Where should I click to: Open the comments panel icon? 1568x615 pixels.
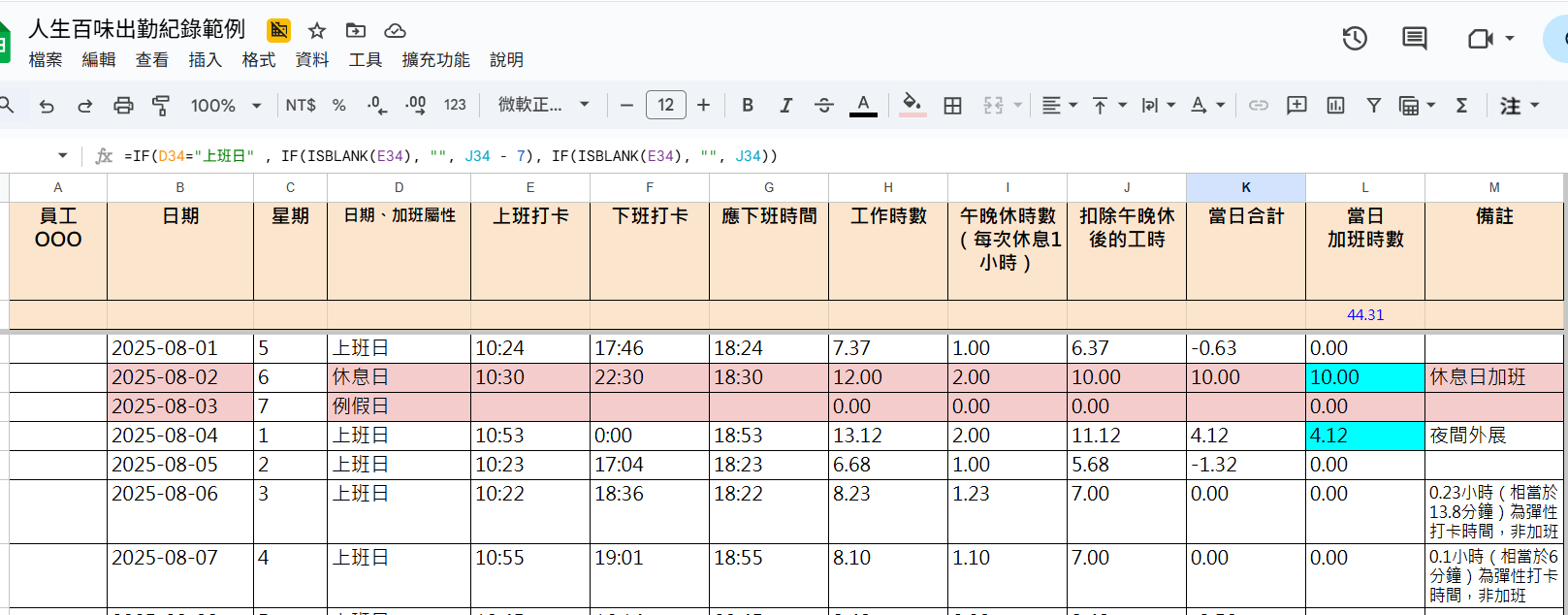click(1415, 39)
